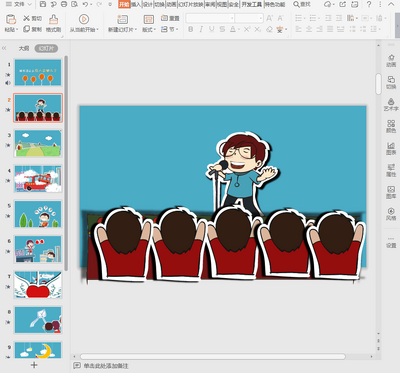The height and width of the screenshot is (373, 400).
Task: Switch to the Special Features (特色功能) tab
Action: pos(275,4)
